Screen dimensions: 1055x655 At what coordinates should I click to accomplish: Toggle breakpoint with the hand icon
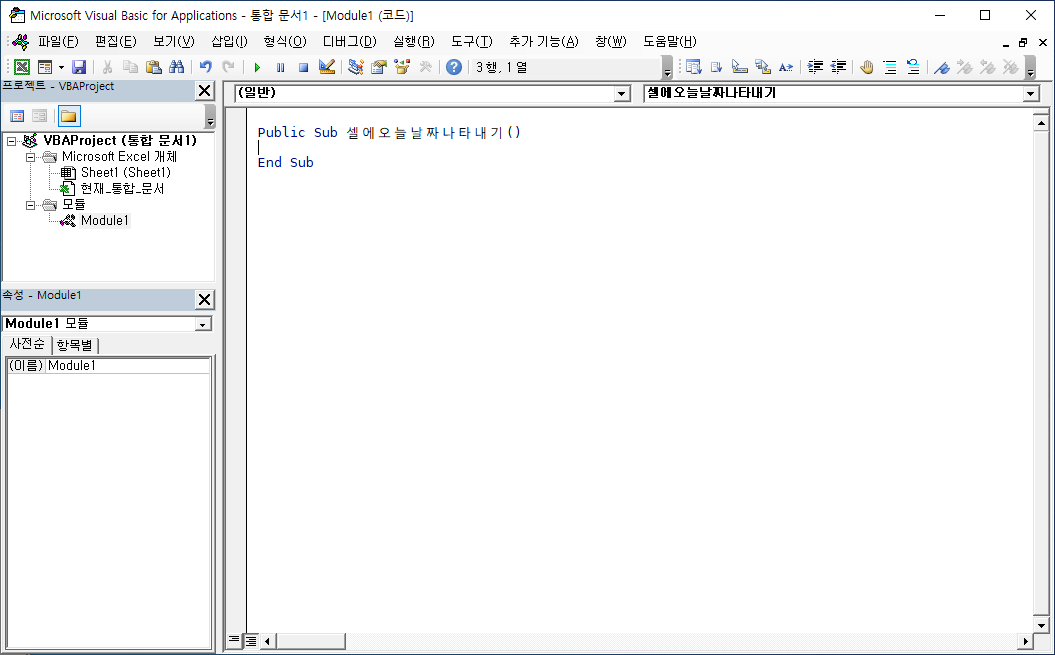[867, 67]
